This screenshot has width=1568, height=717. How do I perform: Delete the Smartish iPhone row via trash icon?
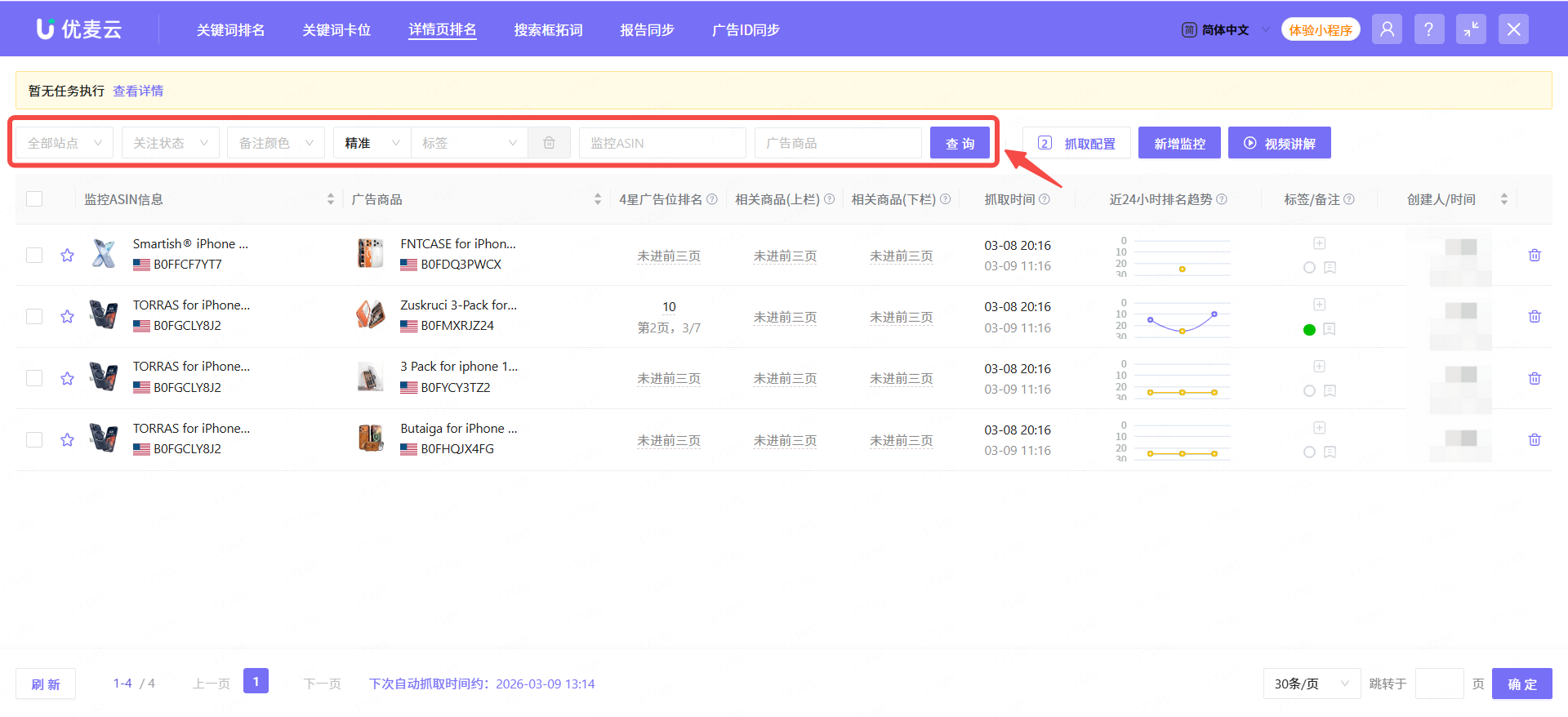pyautogui.click(x=1535, y=256)
